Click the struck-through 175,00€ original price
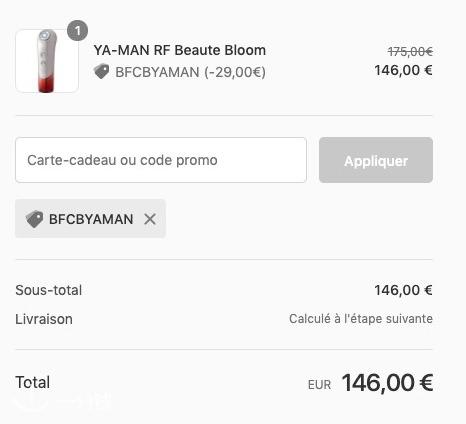Viewport: 466px width, 424px height. 410,52
